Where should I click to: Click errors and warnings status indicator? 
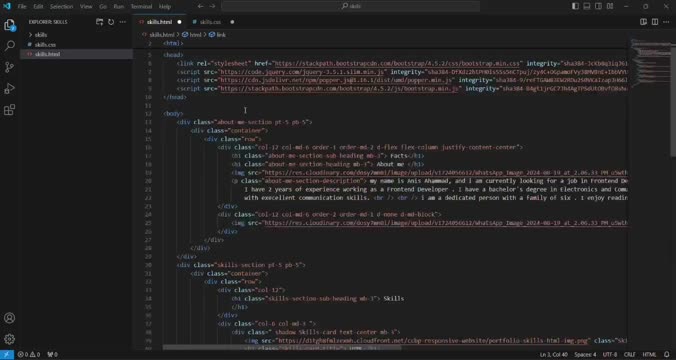point(29,355)
